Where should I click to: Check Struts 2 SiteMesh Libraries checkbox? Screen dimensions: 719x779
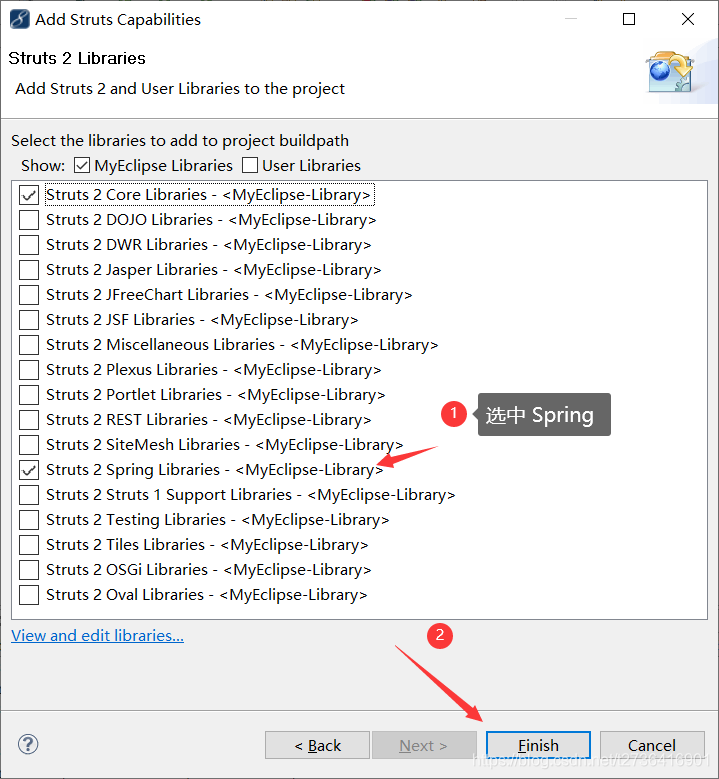click(x=29, y=445)
